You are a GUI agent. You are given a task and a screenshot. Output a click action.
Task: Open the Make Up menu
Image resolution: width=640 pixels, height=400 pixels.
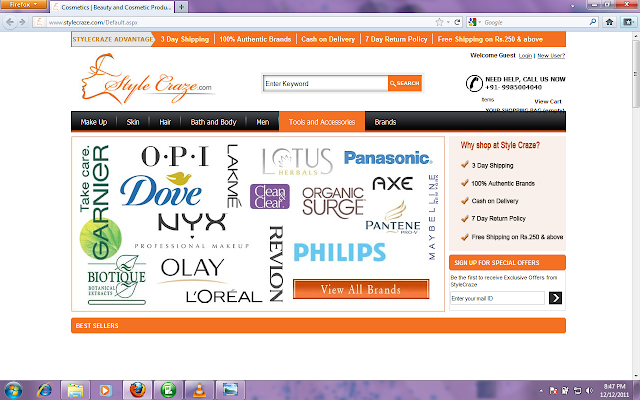(94, 122)
